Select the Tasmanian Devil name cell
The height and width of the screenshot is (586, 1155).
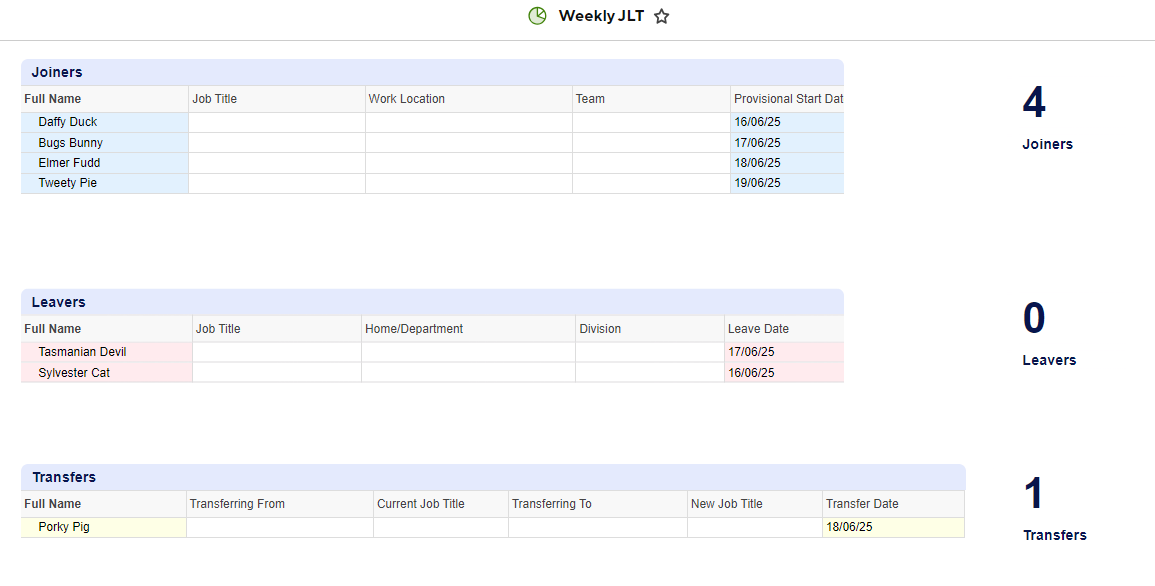coord(107,352)
